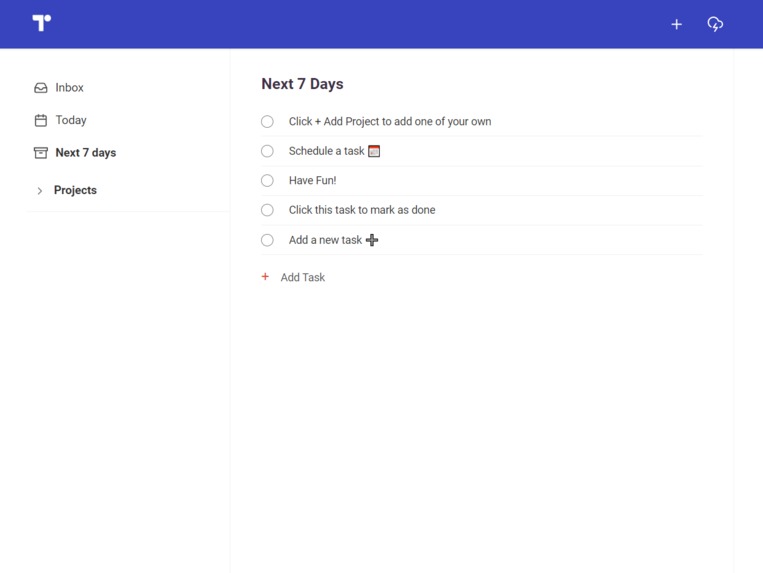The width and height of the screenshot is (763, 573).
Task: Mark 'Add a new task' circle done
Action: click(267, 240)
